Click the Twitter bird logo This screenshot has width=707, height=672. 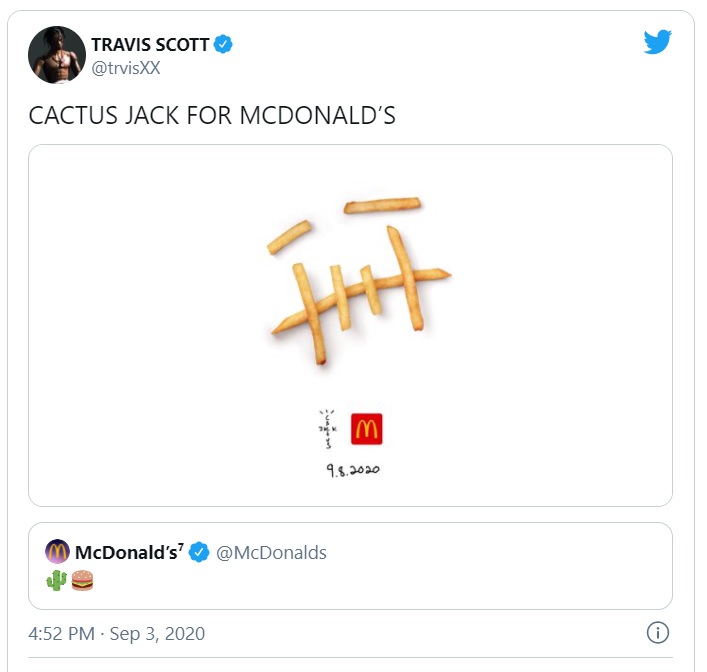657,42
